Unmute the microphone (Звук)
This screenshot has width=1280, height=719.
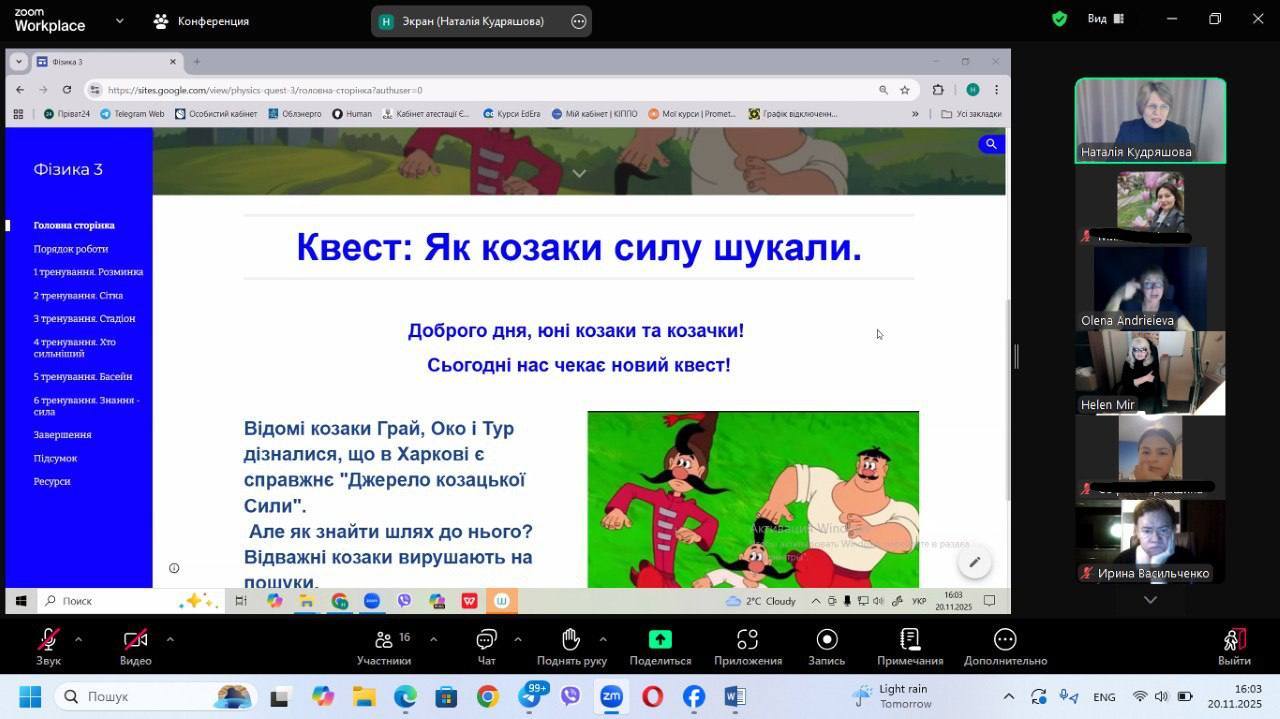click(x=48, y=640)
